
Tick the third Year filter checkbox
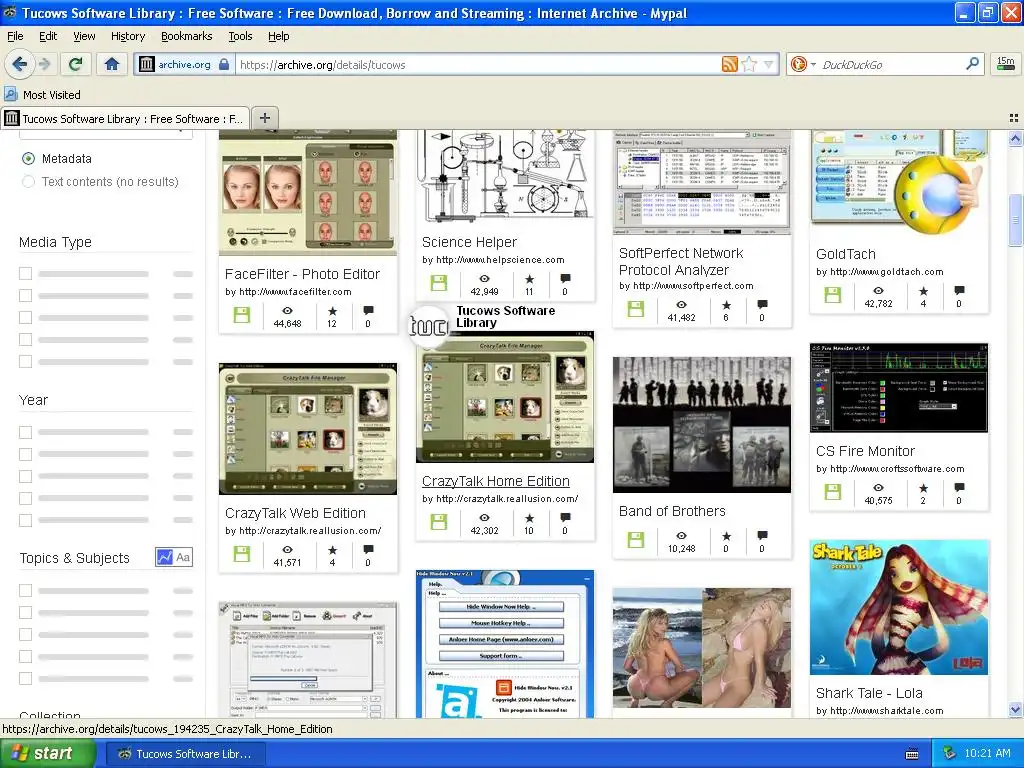(x=25, y=476)
